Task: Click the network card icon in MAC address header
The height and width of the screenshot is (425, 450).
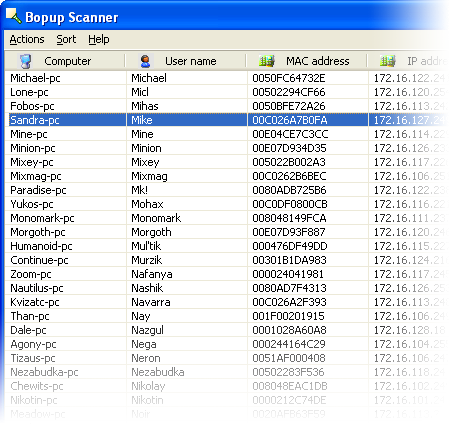Action: tap(267, 61)
